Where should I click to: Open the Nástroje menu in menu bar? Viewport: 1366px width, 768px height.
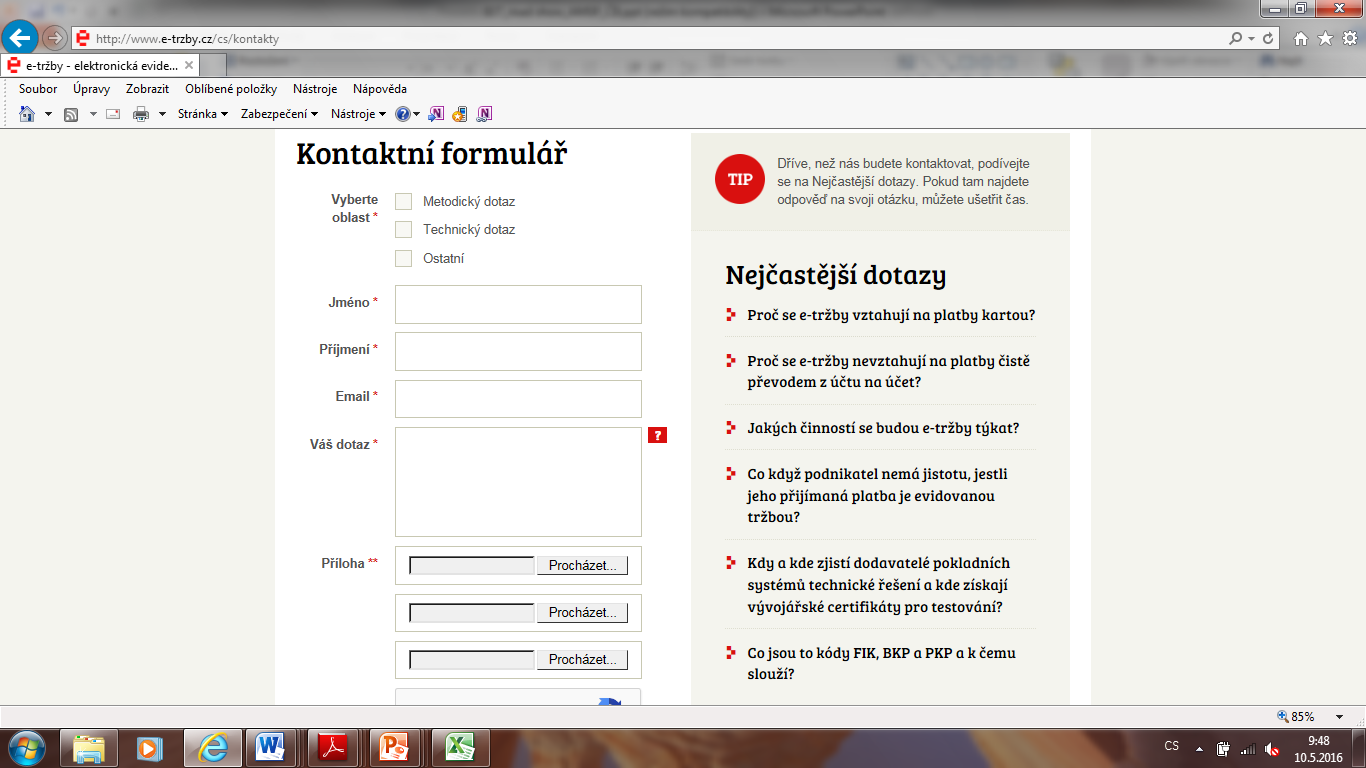315,89
